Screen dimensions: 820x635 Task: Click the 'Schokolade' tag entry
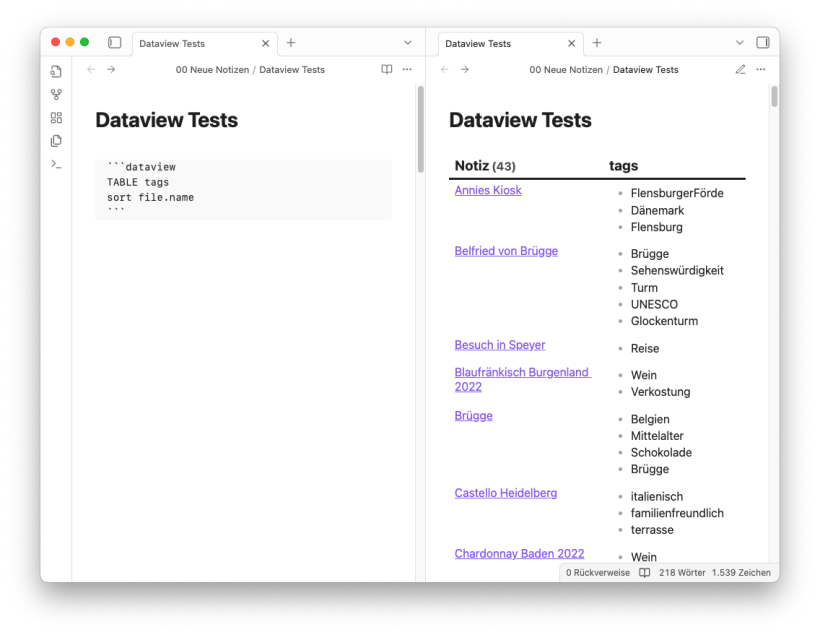(661, 452)
